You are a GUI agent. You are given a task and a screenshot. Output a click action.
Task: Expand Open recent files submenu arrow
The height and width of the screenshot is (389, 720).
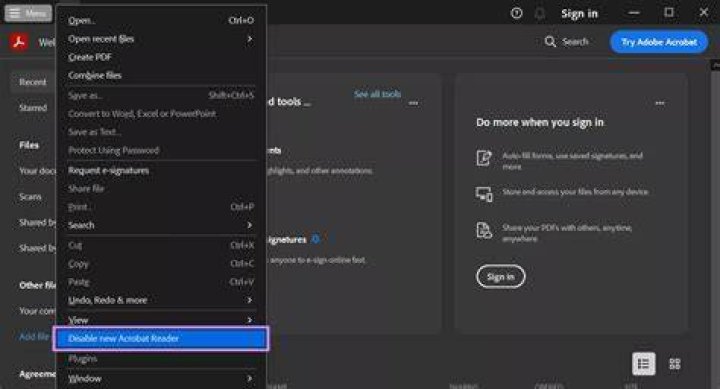250,39
